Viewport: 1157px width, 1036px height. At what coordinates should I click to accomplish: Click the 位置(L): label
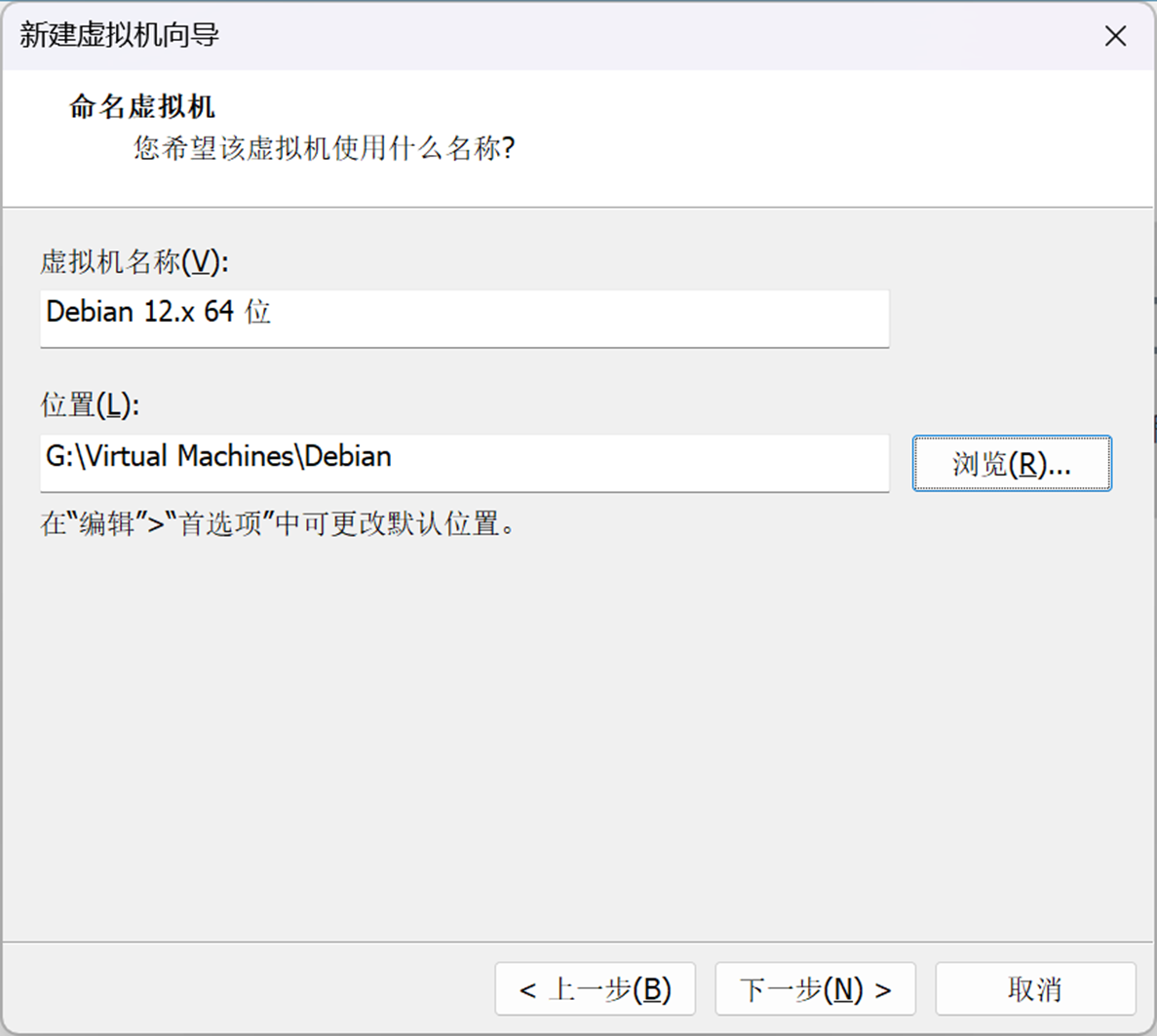(90, 404)
